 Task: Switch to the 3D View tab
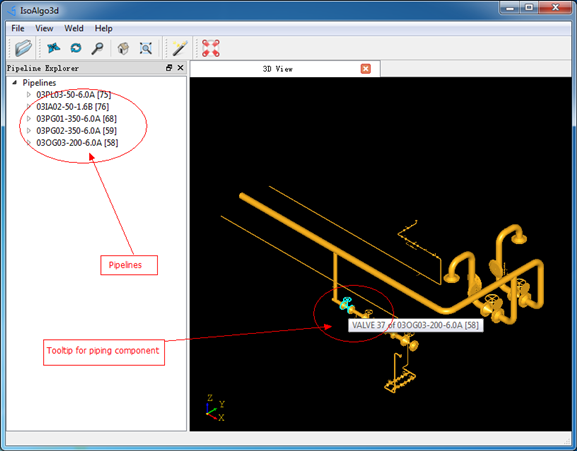(x=277, y=69)
